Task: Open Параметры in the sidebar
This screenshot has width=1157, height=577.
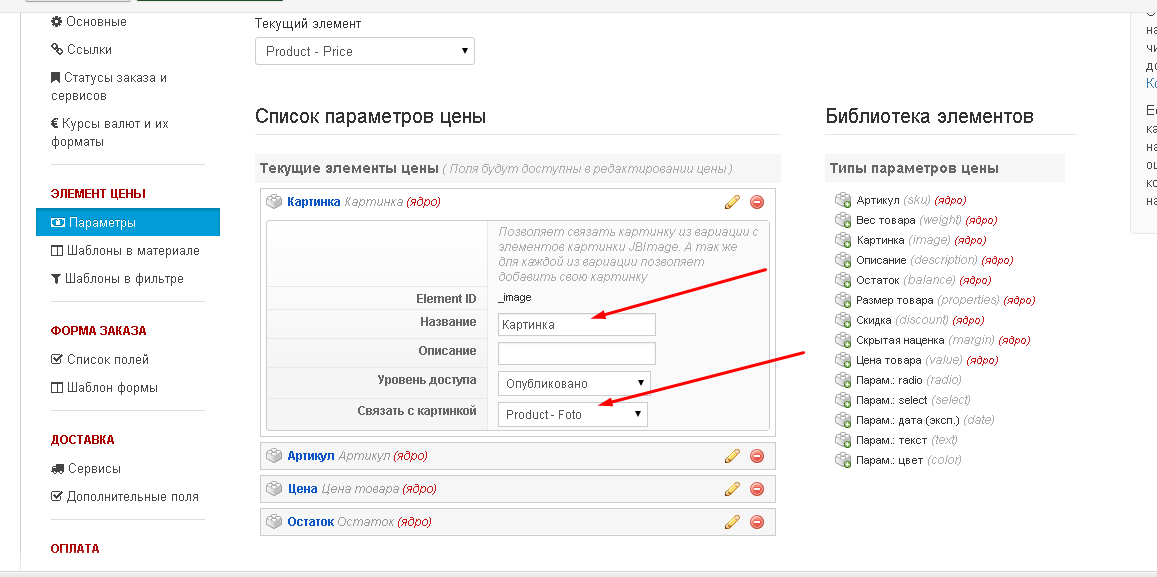Action: [102, 223]
